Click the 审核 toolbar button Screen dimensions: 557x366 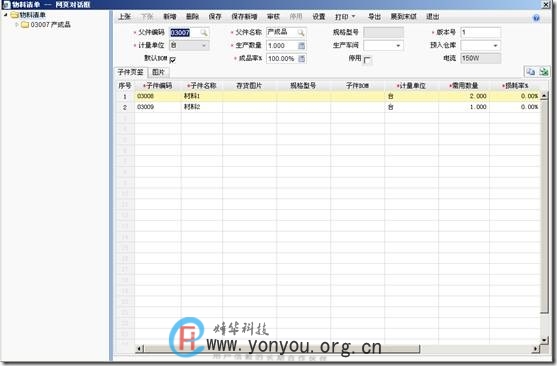[273, 16]
